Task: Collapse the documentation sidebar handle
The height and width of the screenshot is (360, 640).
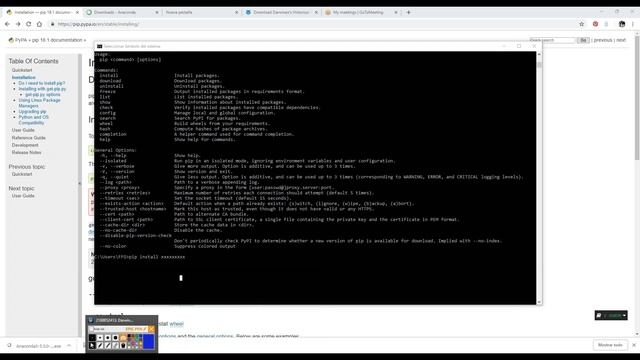Action: click(80, 184)
